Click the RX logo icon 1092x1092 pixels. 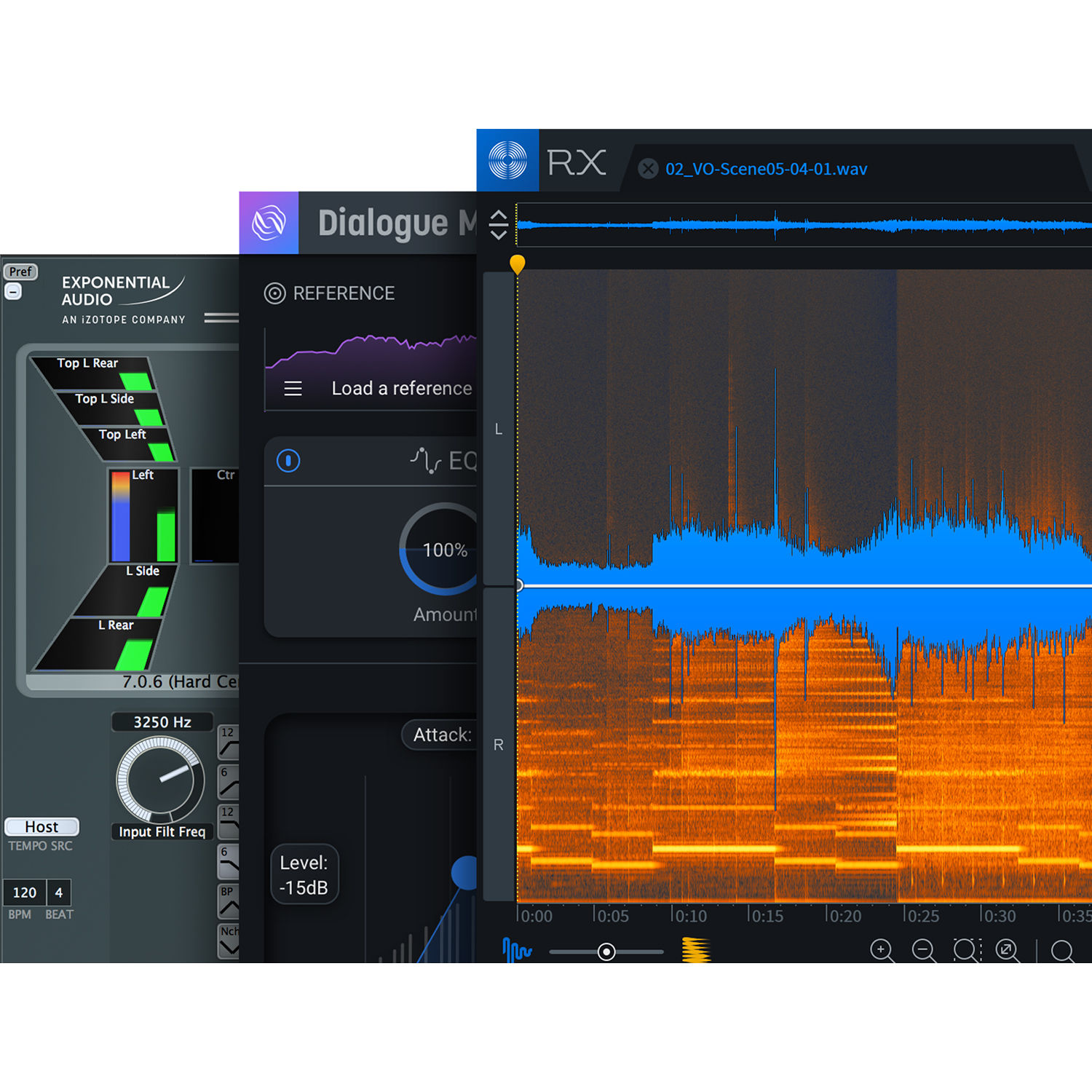pos(507,160)
